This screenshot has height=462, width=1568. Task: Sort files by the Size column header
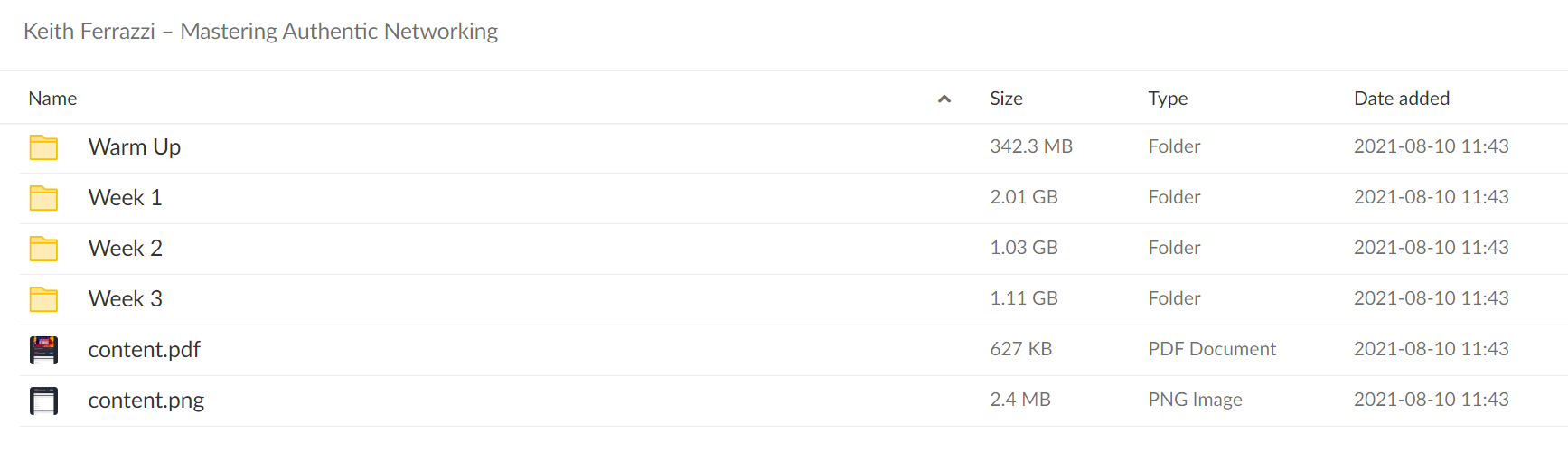pos(1006,99)
